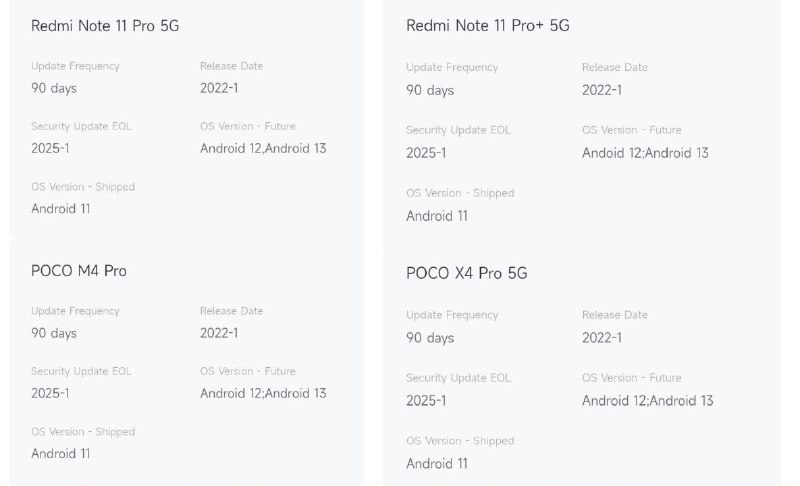
Task: Click OS Version - Future label in POCO M4 Pro
Action: pos(248,371)
